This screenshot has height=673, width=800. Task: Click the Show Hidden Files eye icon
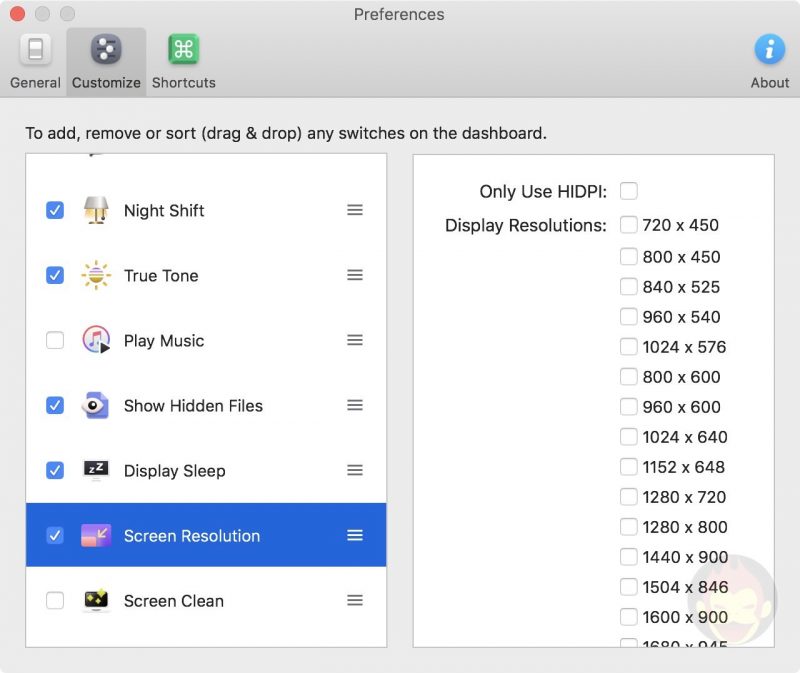[x=97, y=405]
